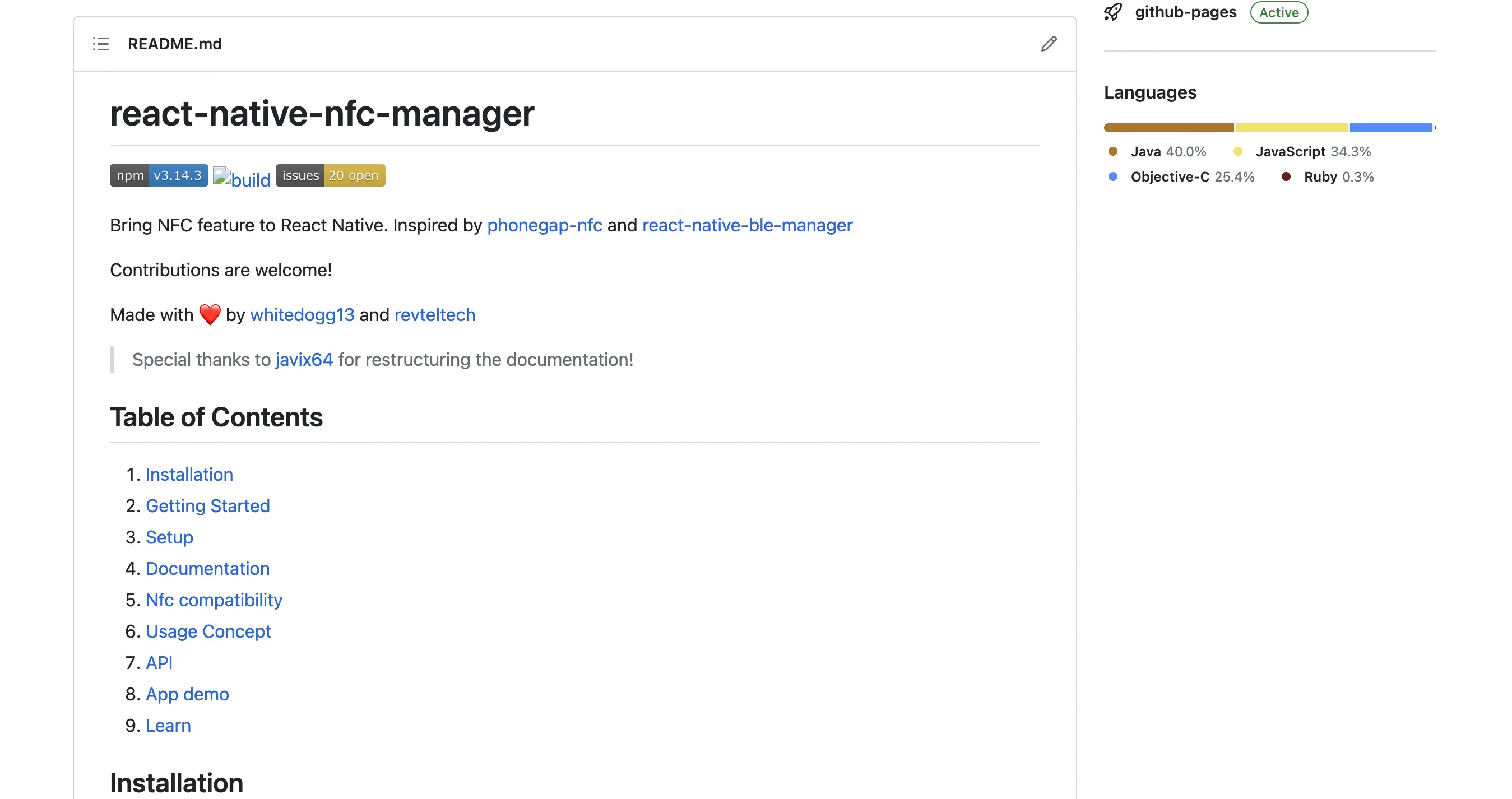Click the pencil edit README icon
This screenshot has width=1512, height=799.
click(1049, 44)
